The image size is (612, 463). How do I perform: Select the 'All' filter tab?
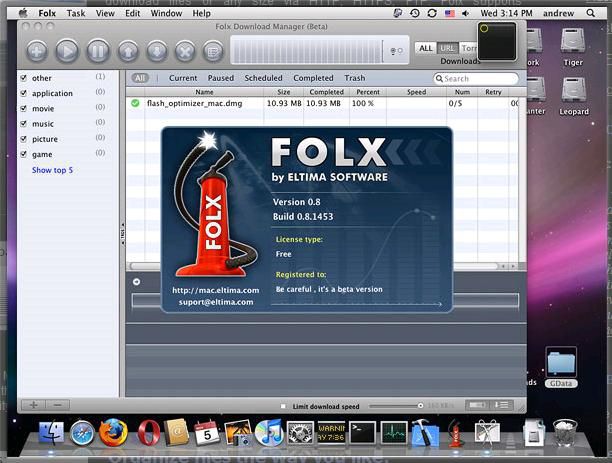point(140,78)
